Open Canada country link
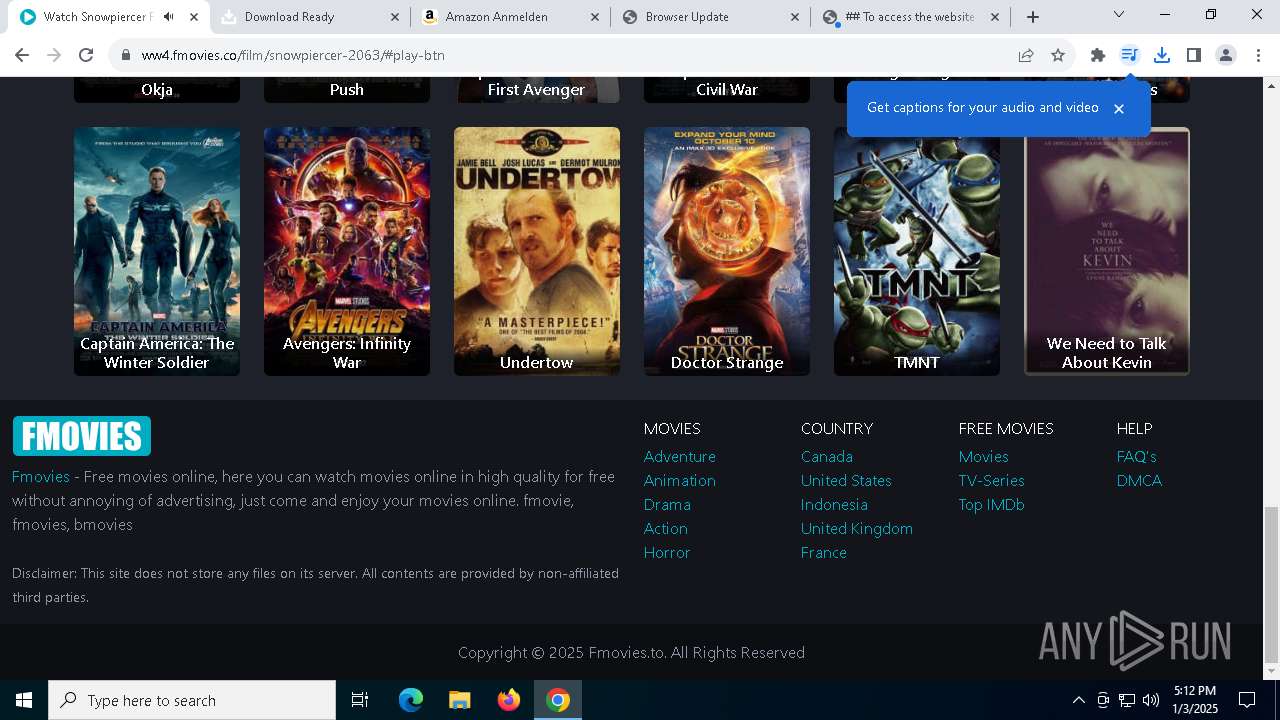The image size is (1280, 720). [x=827, y=456]
